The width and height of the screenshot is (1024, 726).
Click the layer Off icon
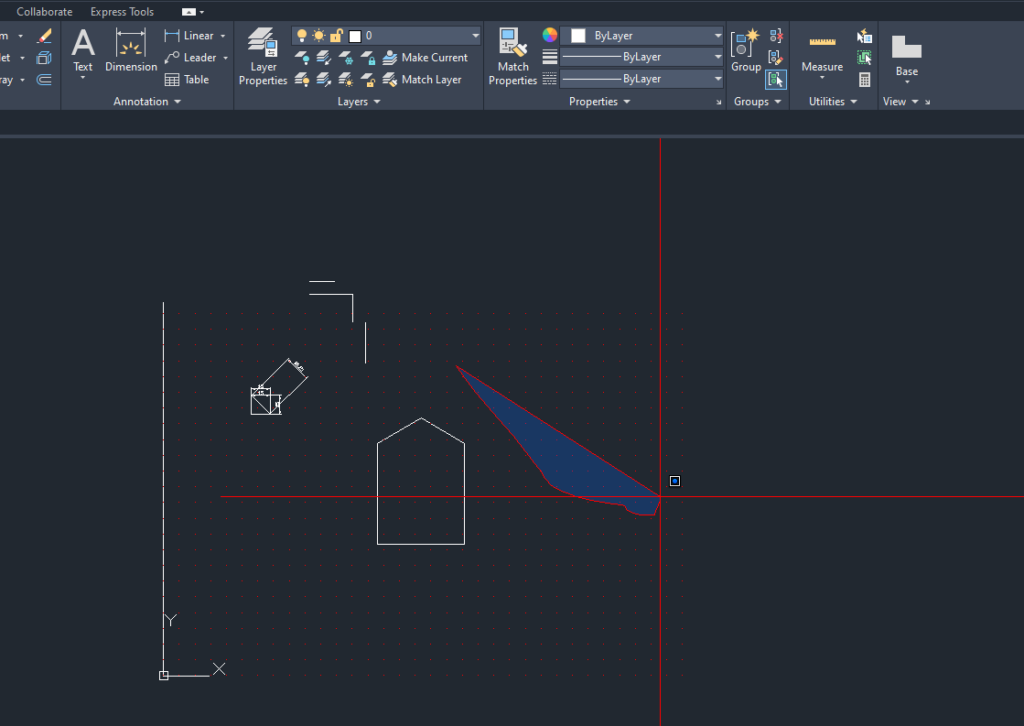302,58
